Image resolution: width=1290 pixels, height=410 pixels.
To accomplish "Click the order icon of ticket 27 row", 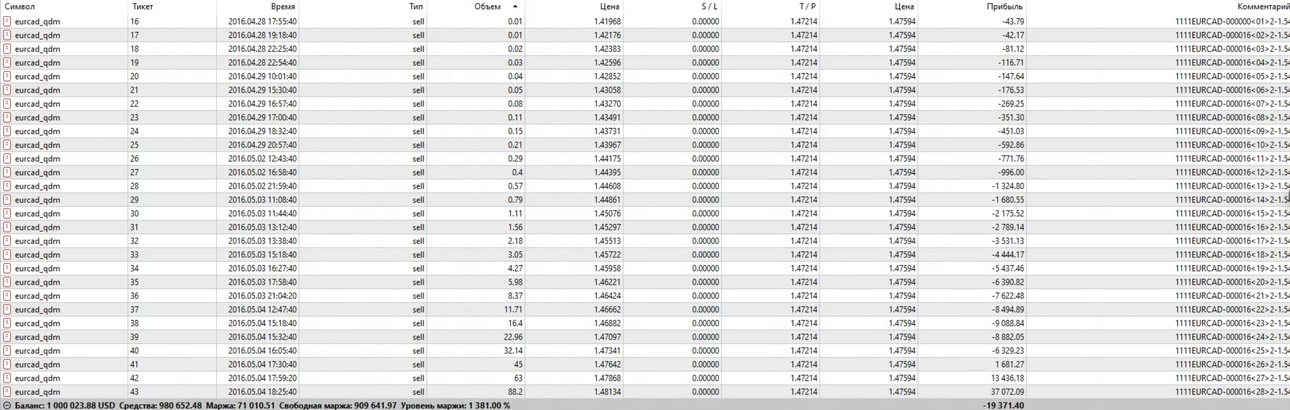I will click(x=8, y=172).
